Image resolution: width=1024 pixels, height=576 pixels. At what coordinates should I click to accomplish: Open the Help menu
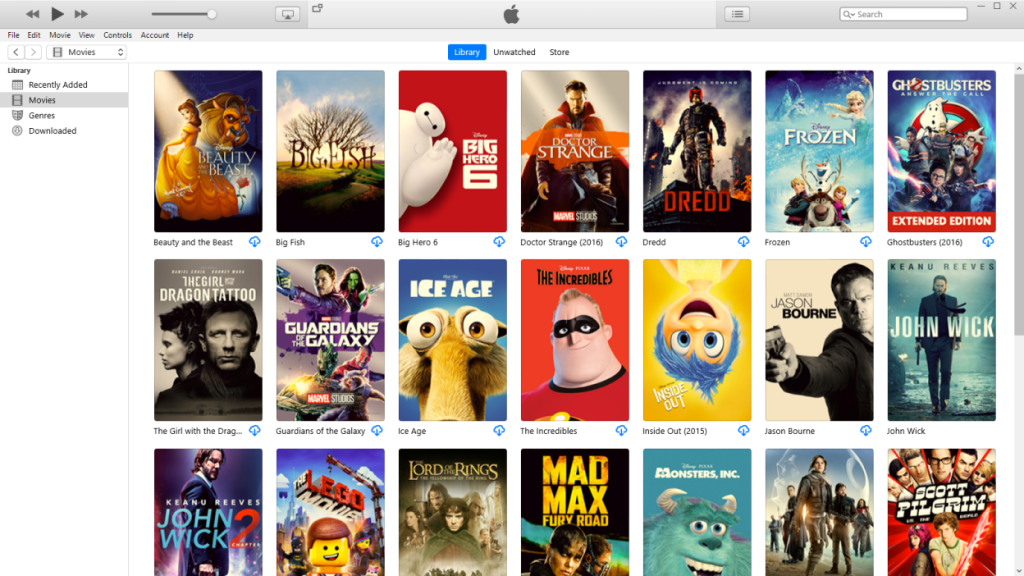185,35
